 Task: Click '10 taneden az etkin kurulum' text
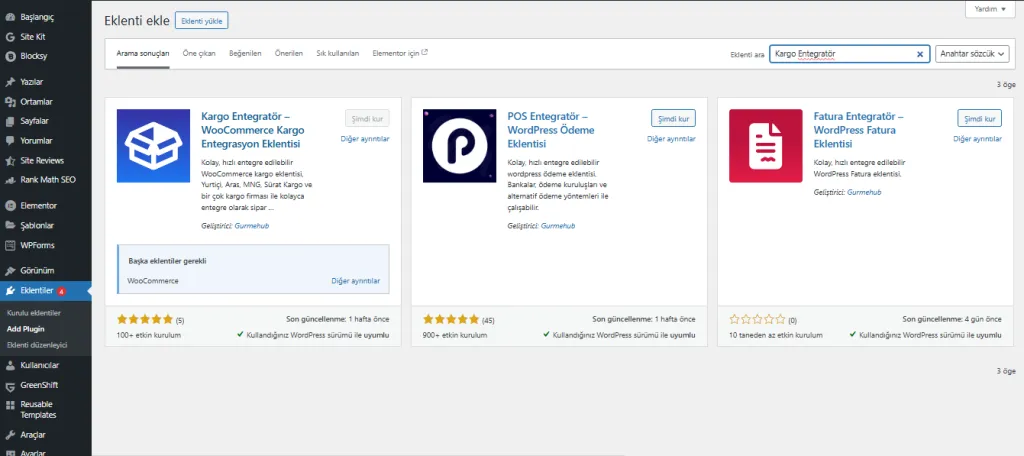(x=776, y=335)
